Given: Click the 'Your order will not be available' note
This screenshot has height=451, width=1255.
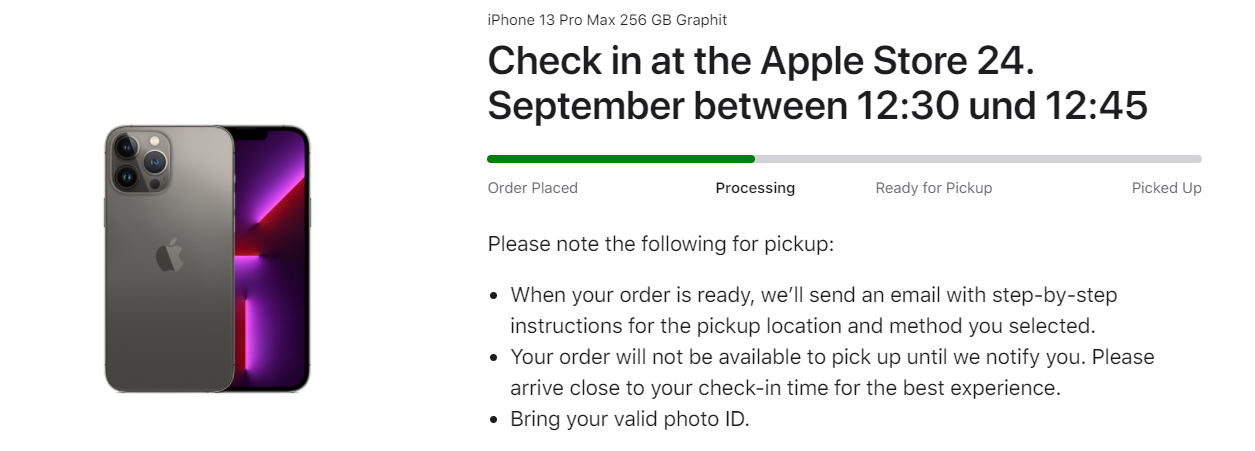Looking at the screenshot, I should 832,357.
